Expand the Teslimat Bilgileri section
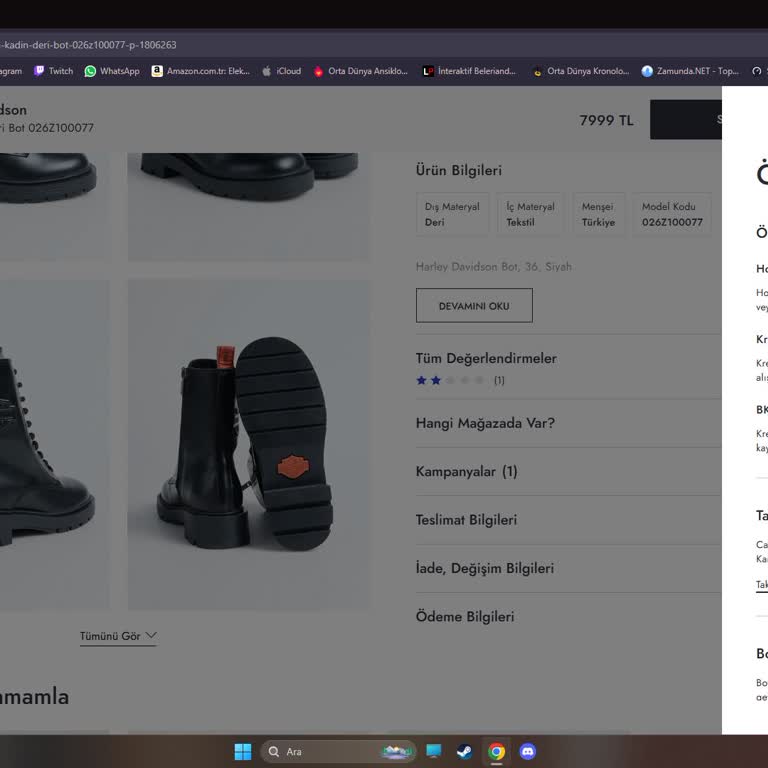Viewport: 768px width, 768px height. (466, 520)
